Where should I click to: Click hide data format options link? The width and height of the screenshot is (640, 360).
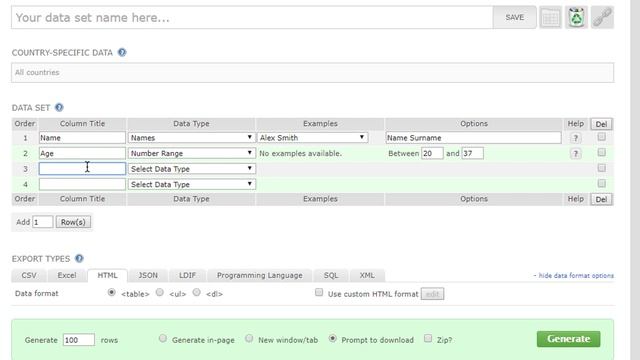pyautogui.click(x=573, y=276)
